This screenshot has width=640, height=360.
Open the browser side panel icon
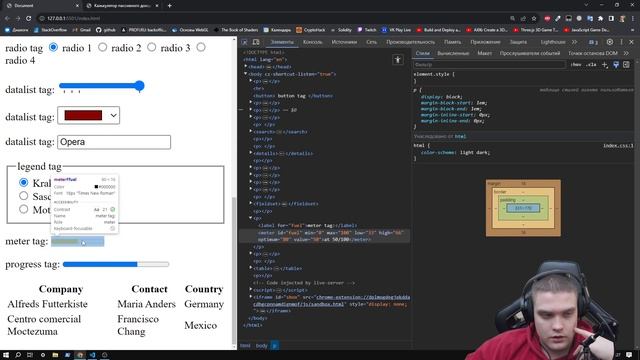tap(611, 18)
